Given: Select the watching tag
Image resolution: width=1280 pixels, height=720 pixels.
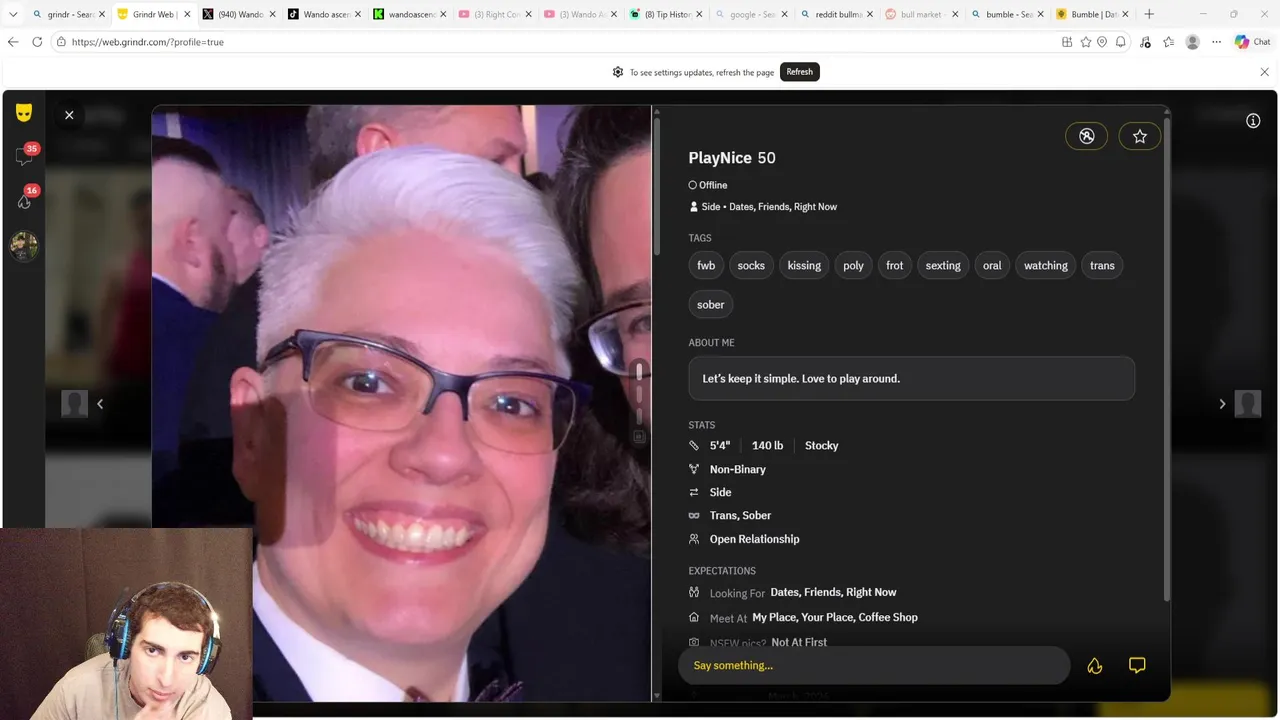Looking at the screenshot, I should coord(1046,265).
